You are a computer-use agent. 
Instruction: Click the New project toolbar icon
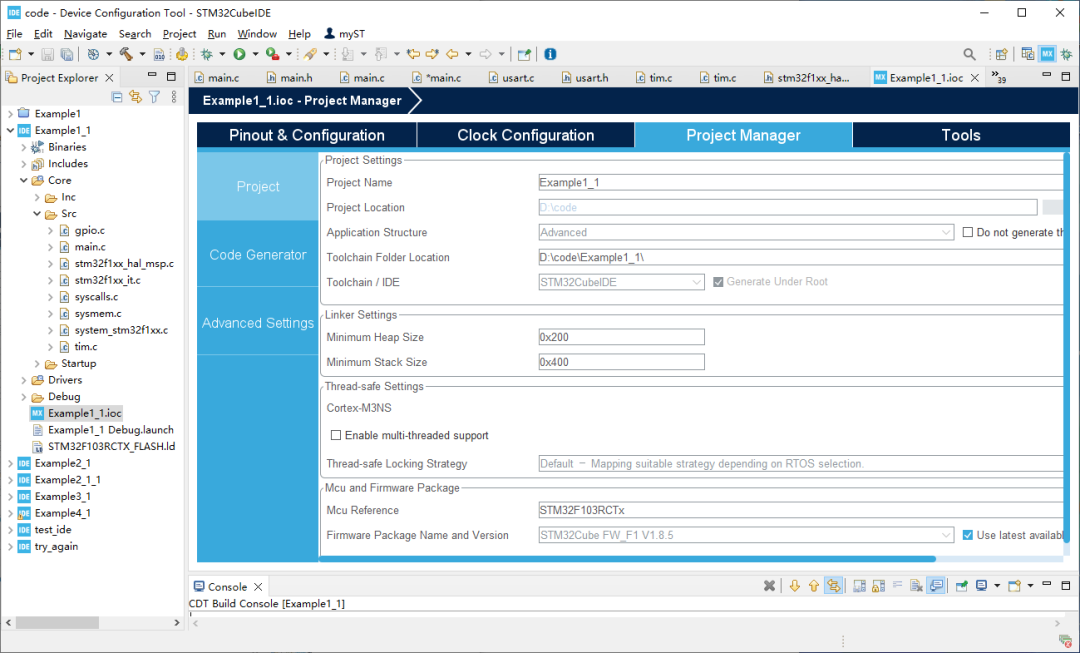pos(15,54)
